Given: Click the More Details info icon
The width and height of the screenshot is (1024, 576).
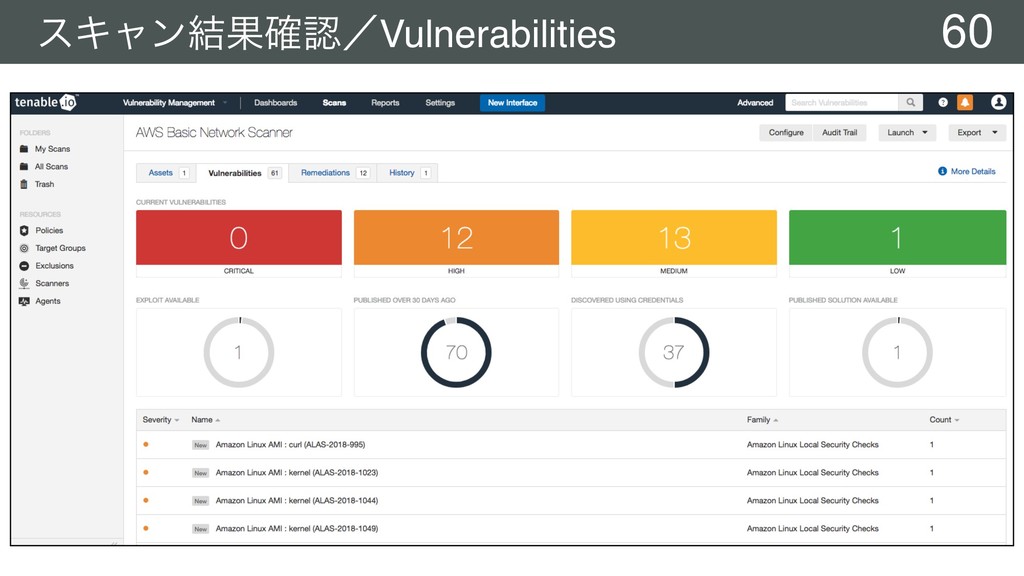Looking at the screenshot, I should 942,171.
